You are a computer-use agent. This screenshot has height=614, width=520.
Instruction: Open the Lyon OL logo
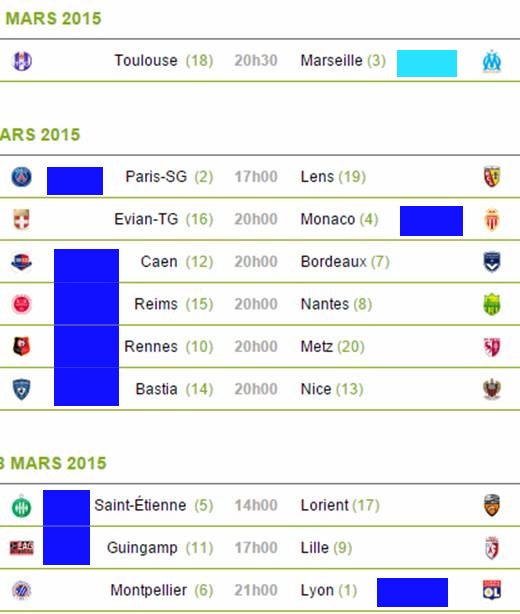(x=492, y=590)
